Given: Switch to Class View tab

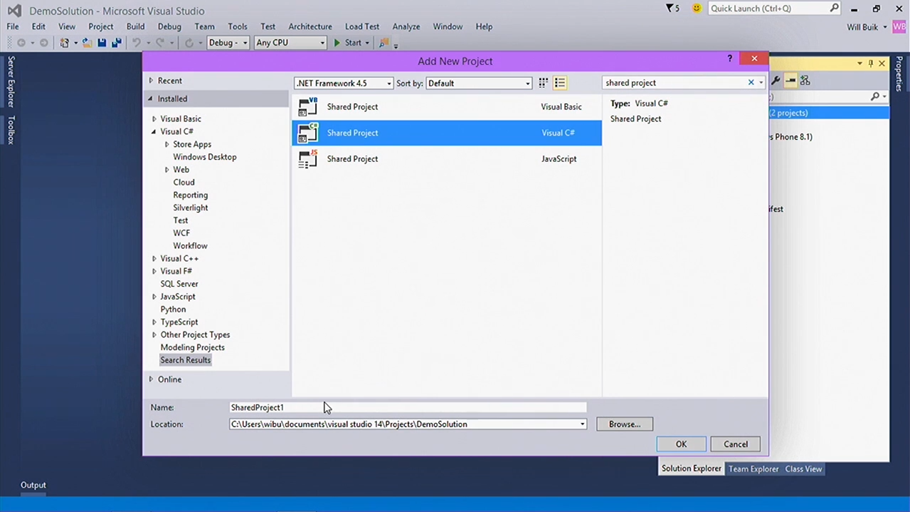Looking at the screenshot, I should (x=803, y=469).
